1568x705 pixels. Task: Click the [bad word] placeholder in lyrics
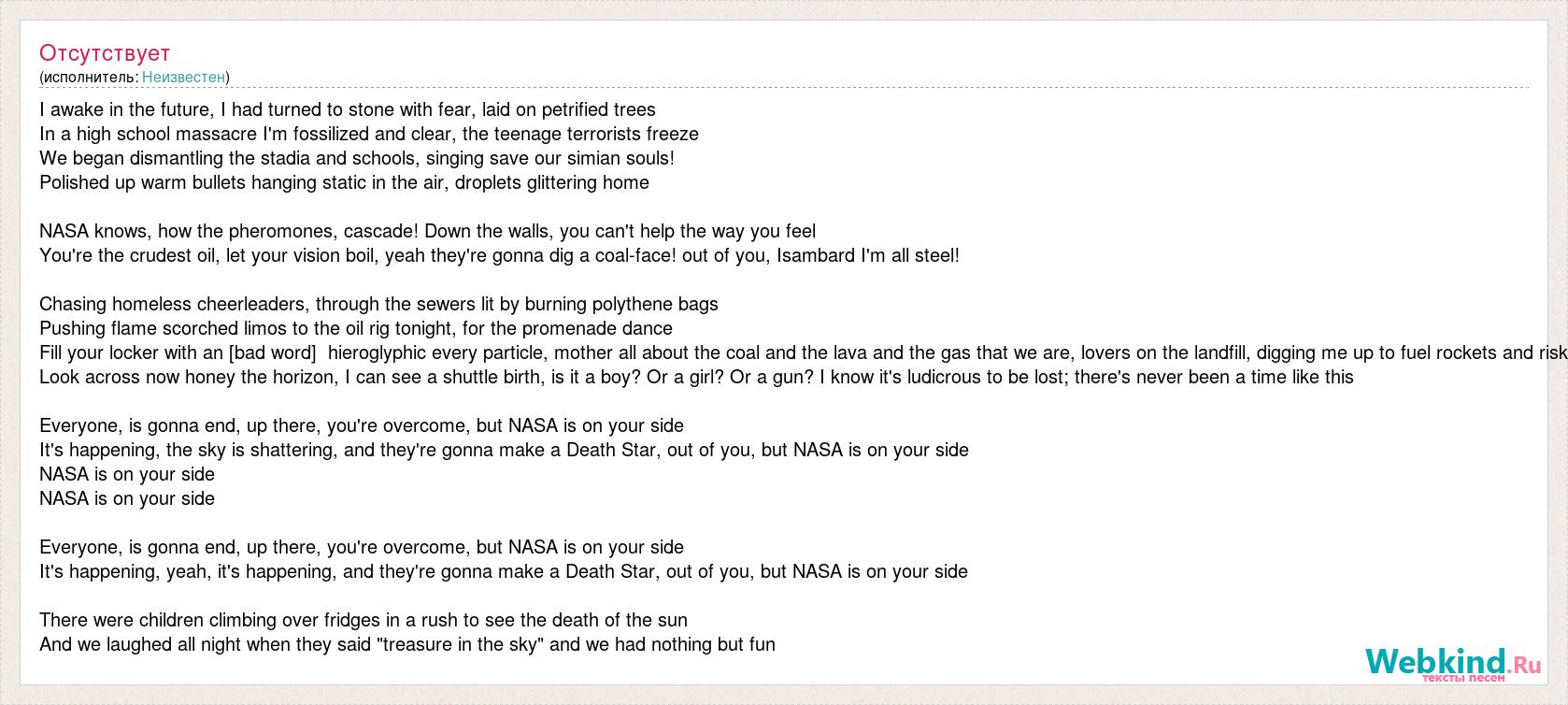pyautogui.click(x=272, y=352)
